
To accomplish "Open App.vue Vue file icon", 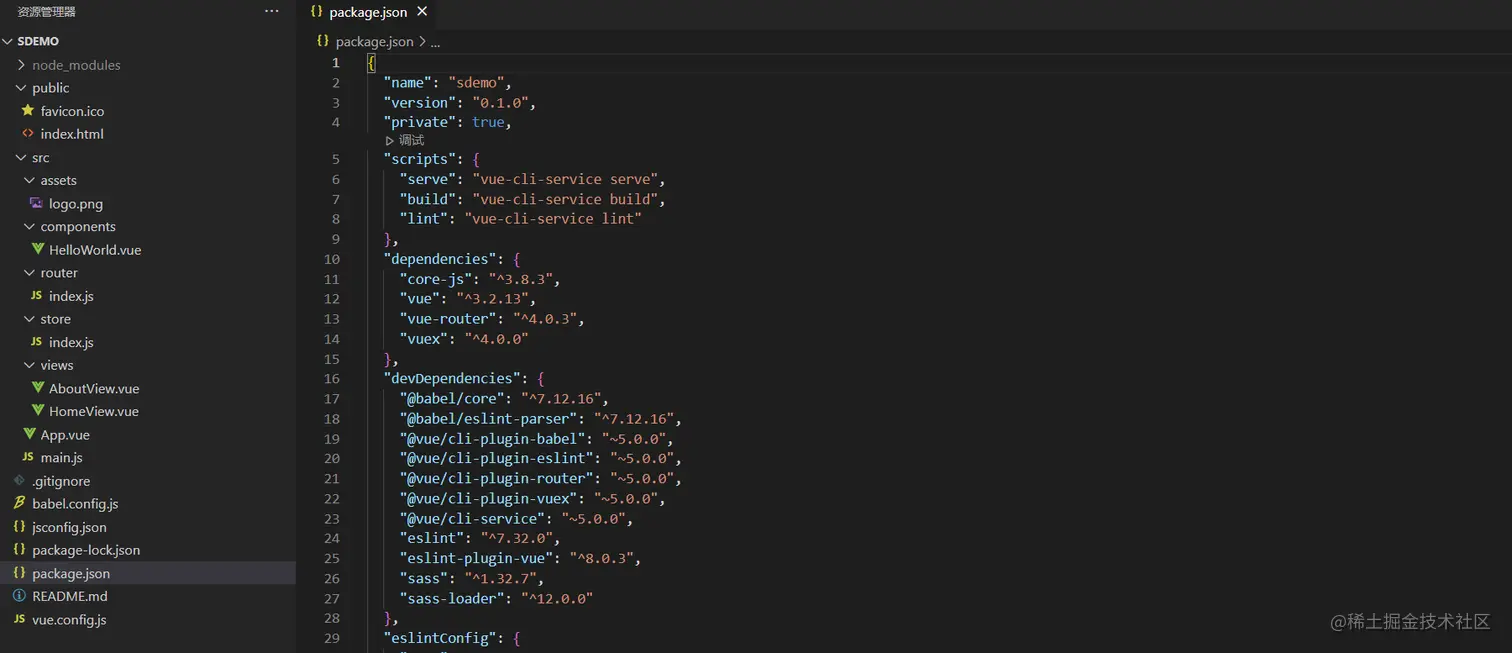I will click(30, 435).
